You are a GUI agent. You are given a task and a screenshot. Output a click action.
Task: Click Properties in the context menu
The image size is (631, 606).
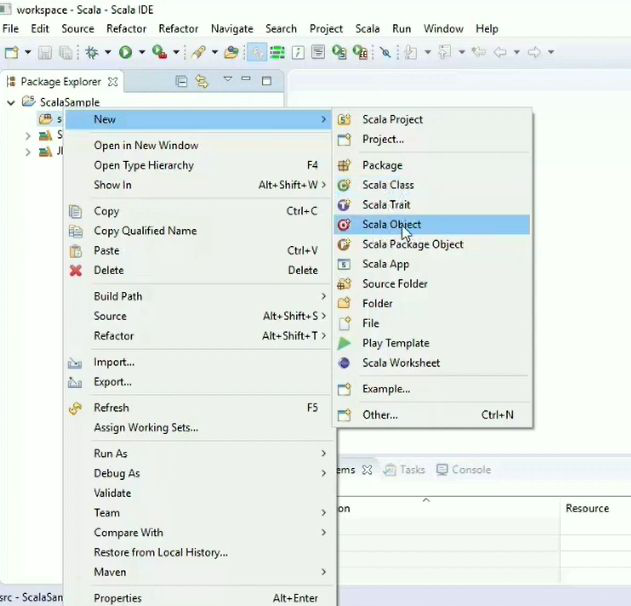tap(198, 598)
